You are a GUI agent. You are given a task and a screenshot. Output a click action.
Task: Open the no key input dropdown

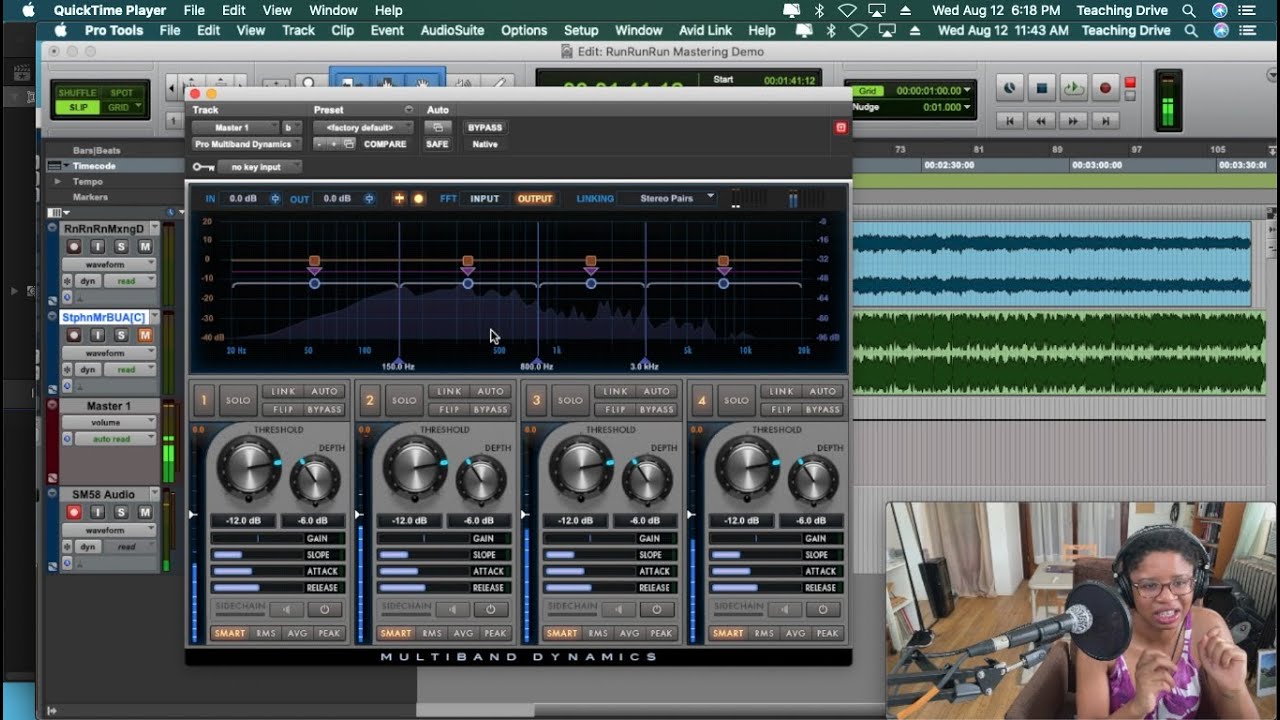[x=261, y=167]
